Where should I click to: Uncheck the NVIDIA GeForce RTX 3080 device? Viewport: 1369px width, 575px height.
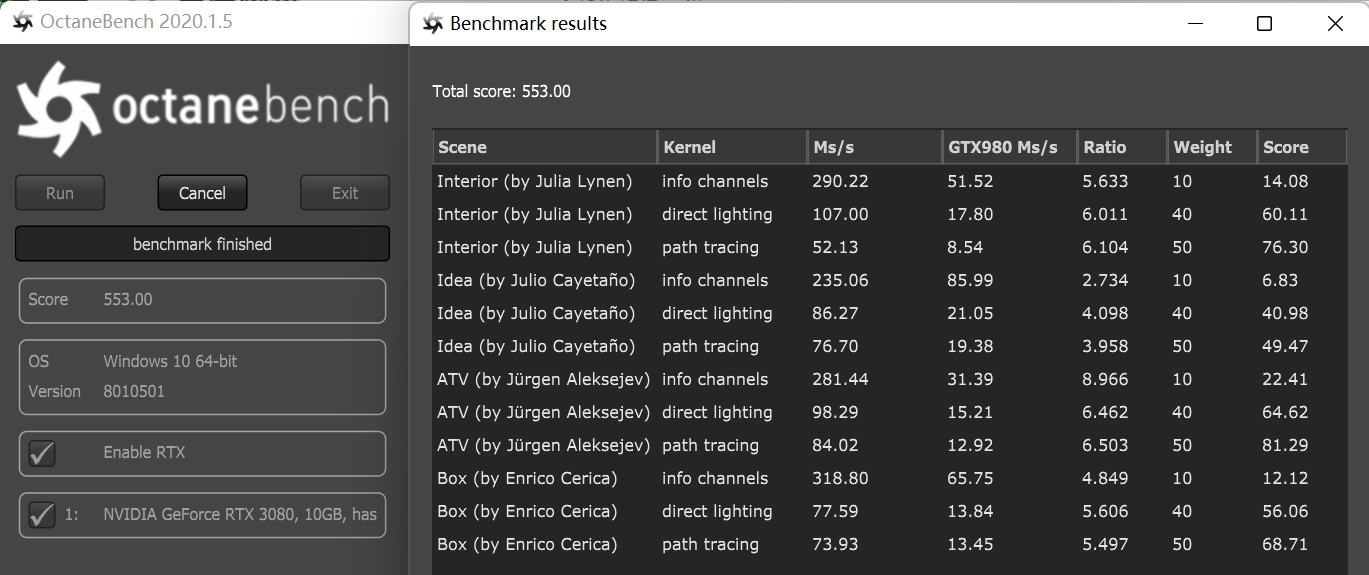tap(42, 515)
